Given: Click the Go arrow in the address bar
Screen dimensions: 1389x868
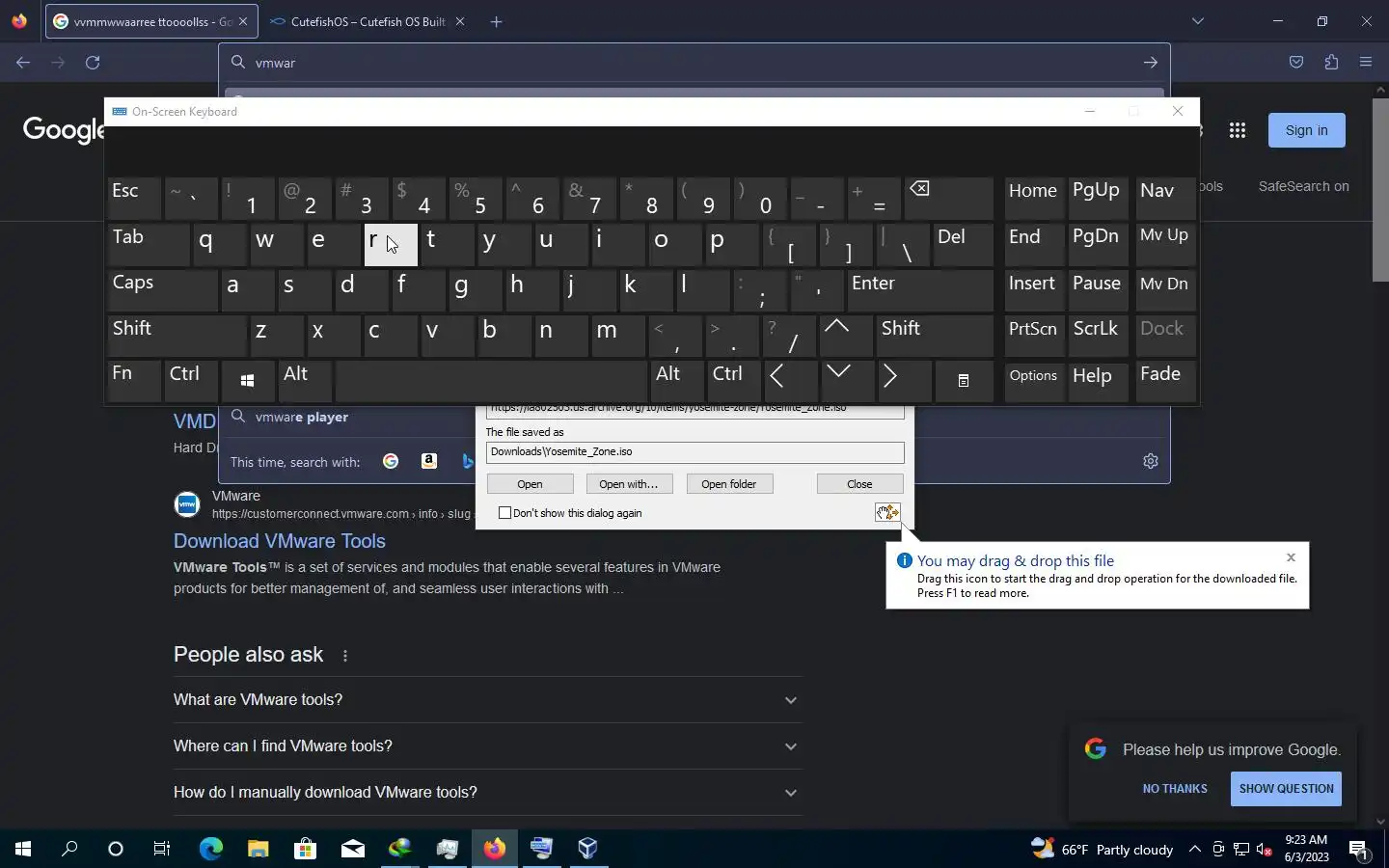Looking at the screenshot, I should point(1150,63).
